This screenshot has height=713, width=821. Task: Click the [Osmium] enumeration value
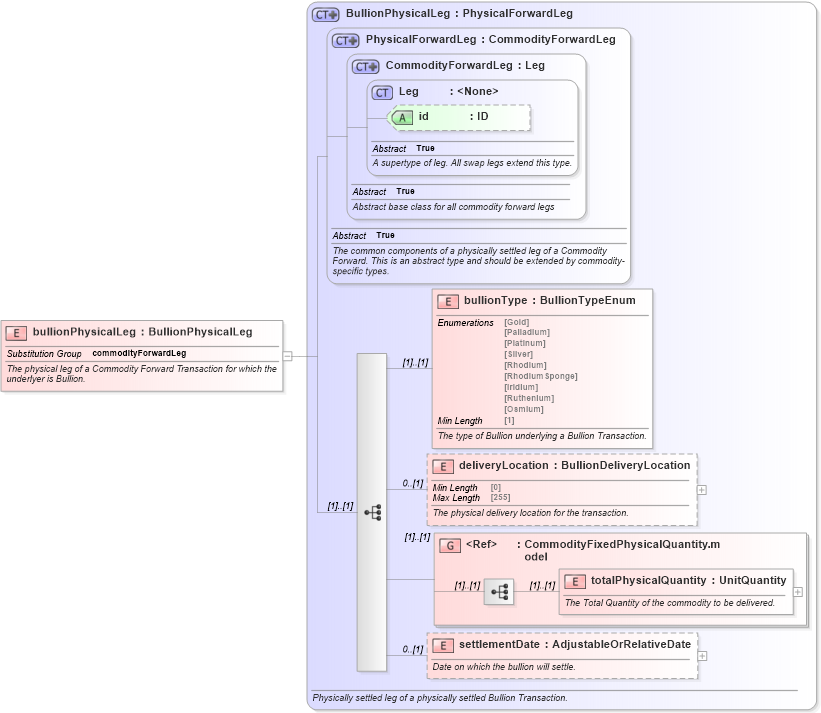tap(524, 409)
